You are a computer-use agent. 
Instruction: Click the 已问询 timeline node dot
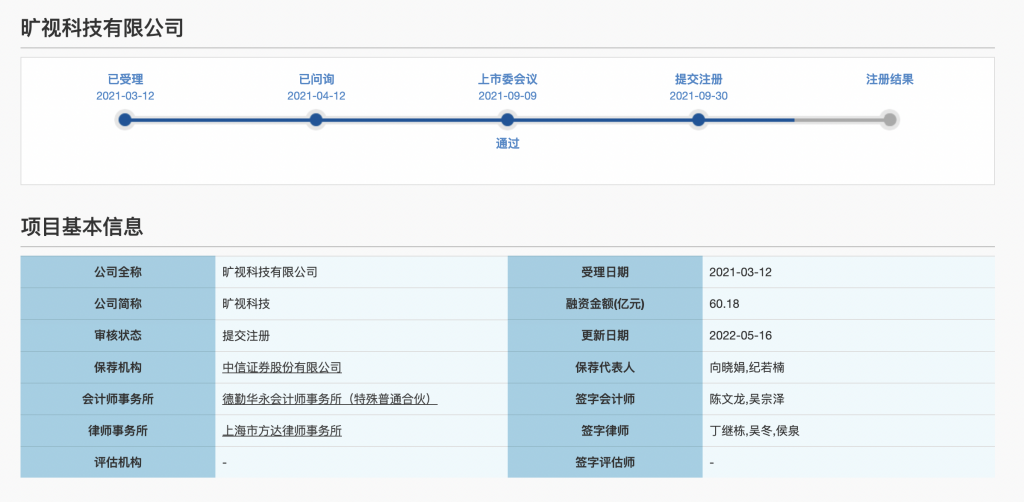(x=316, y=120)
